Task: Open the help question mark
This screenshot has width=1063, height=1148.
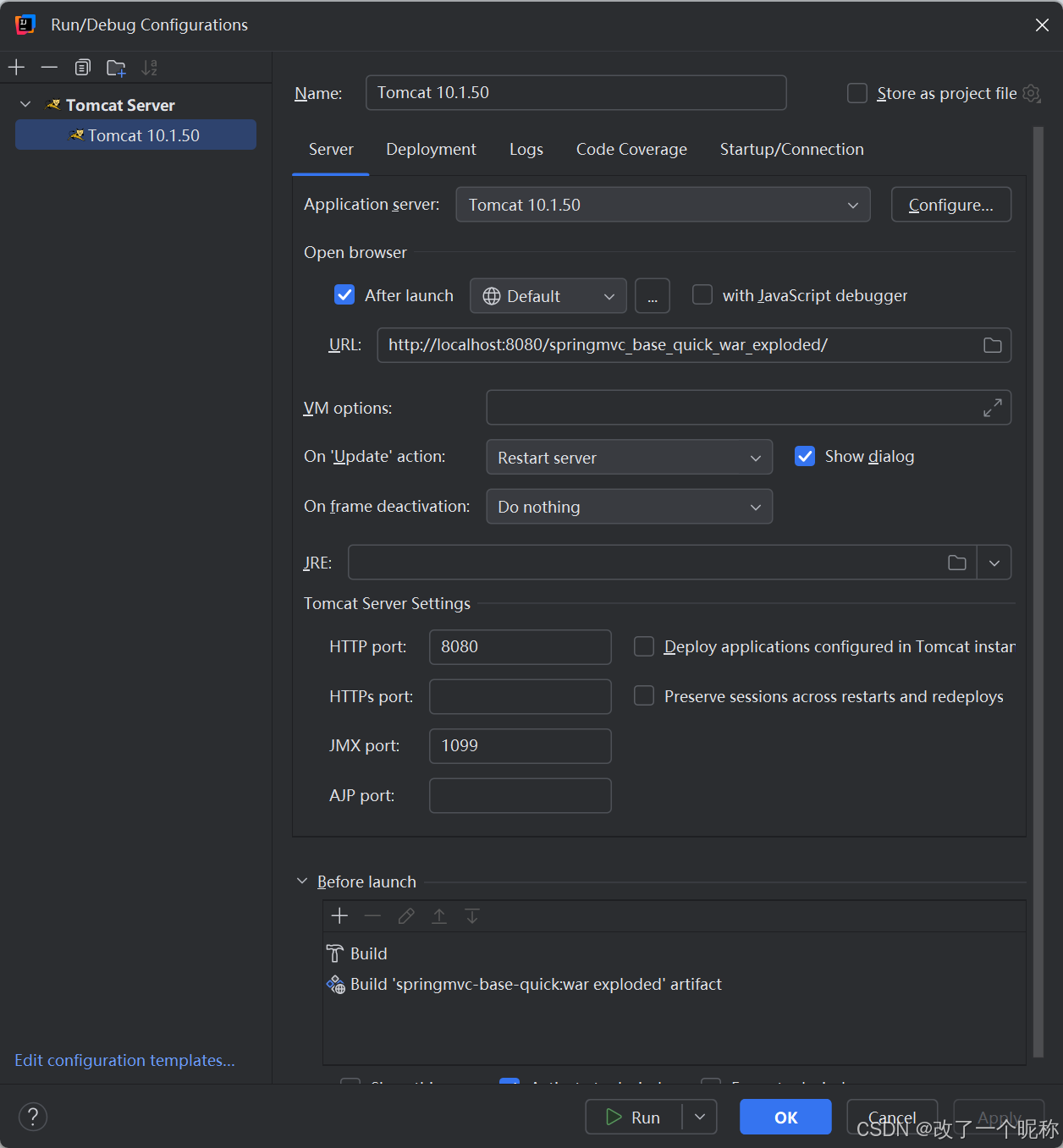Action: click(x=33, y=1117)
